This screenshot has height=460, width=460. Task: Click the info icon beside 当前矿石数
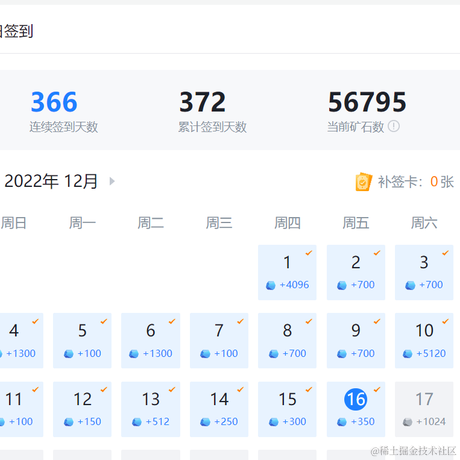click(x=394, y=126)
